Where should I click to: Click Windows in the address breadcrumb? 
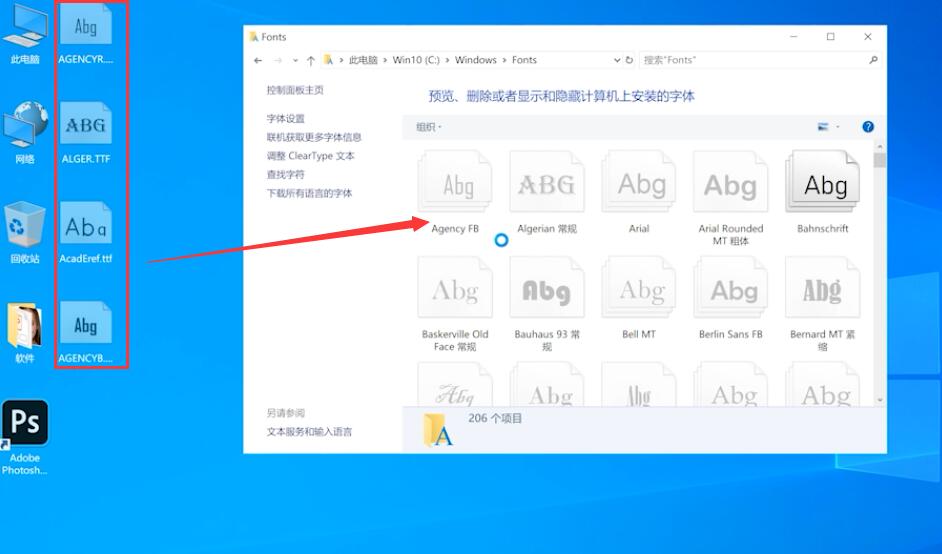[475, 60]
